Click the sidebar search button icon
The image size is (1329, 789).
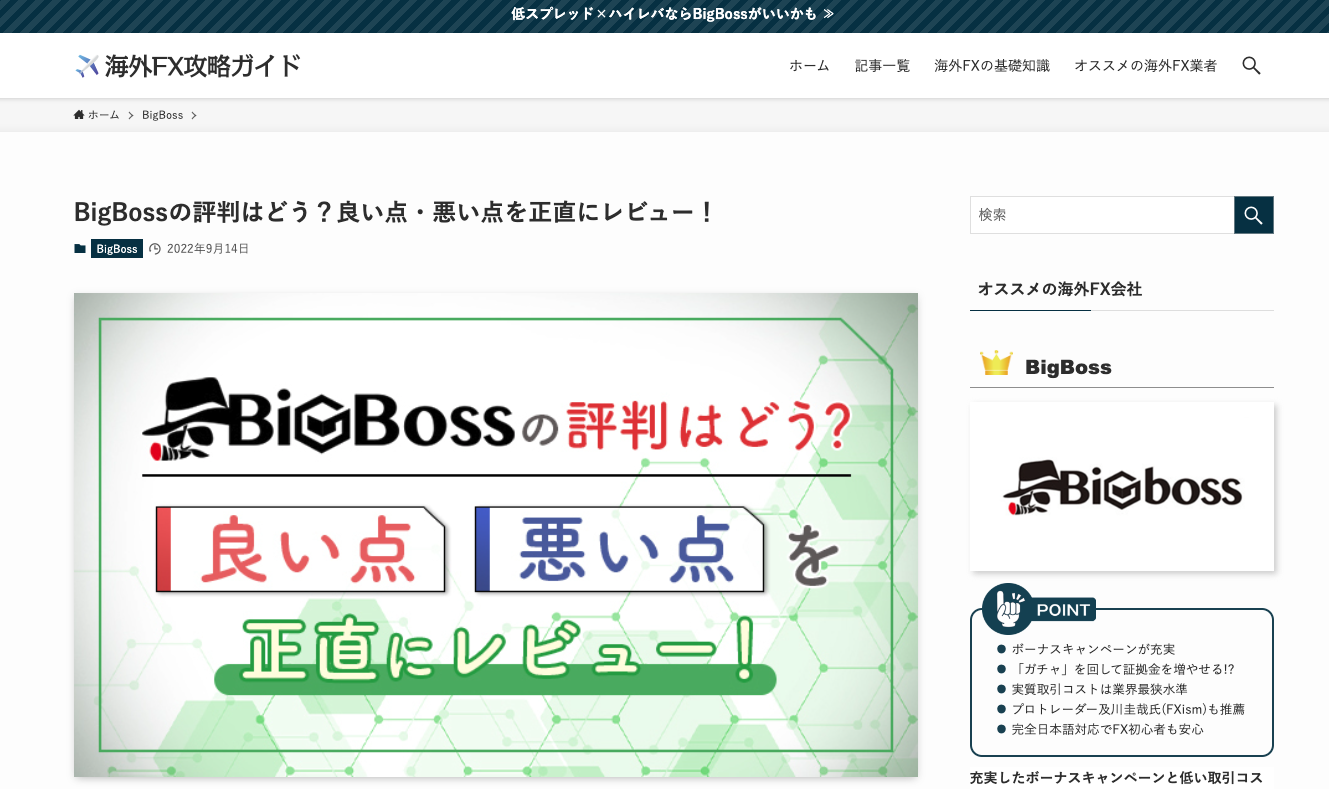click(1253, 215)
